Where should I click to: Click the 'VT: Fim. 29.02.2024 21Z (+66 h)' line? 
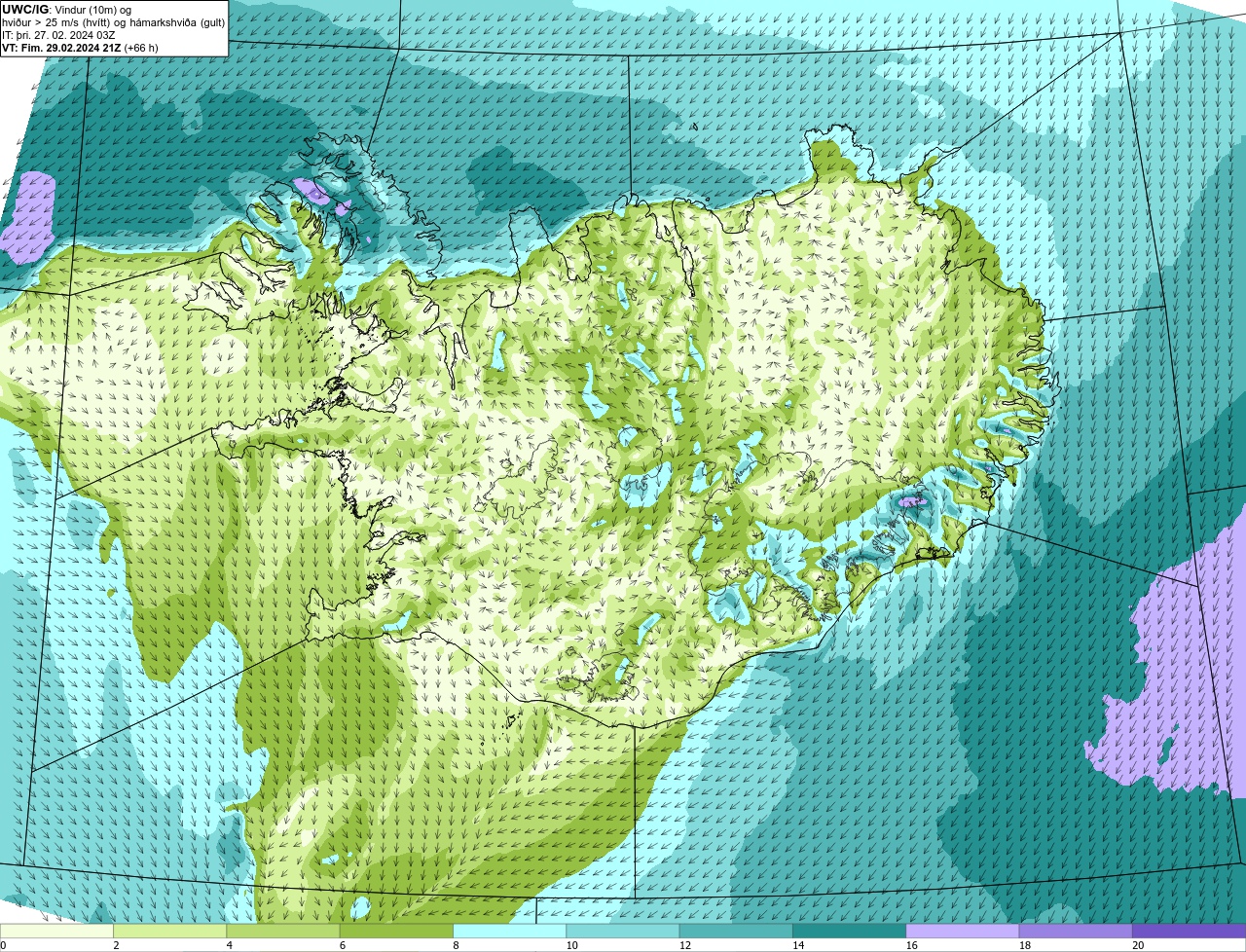point(80,48)
